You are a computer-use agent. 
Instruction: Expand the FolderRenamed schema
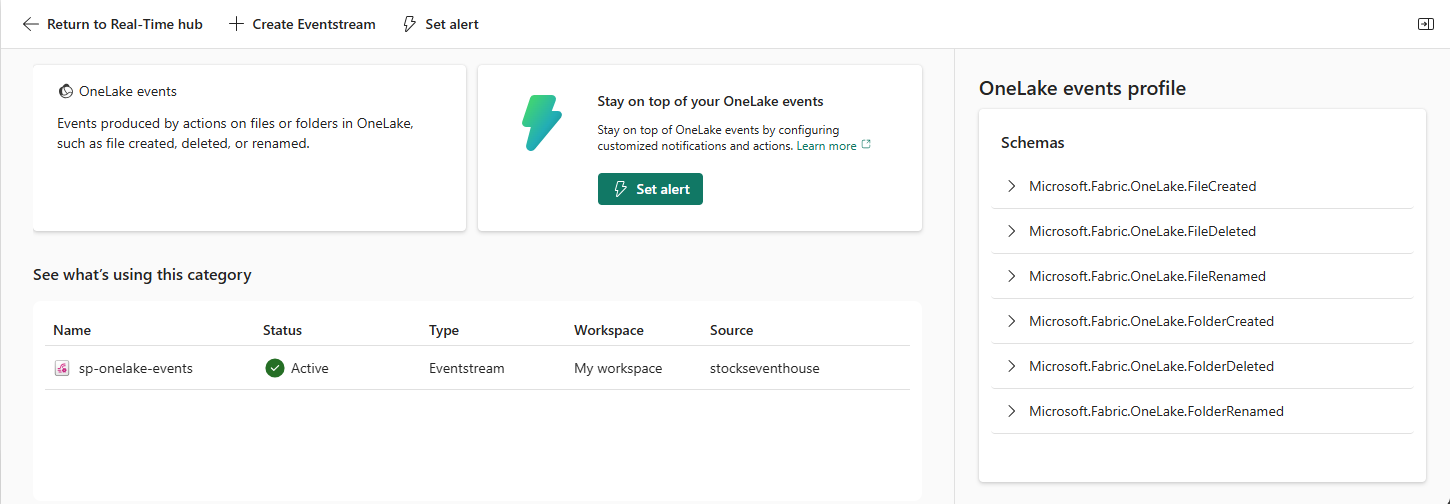1011,411
